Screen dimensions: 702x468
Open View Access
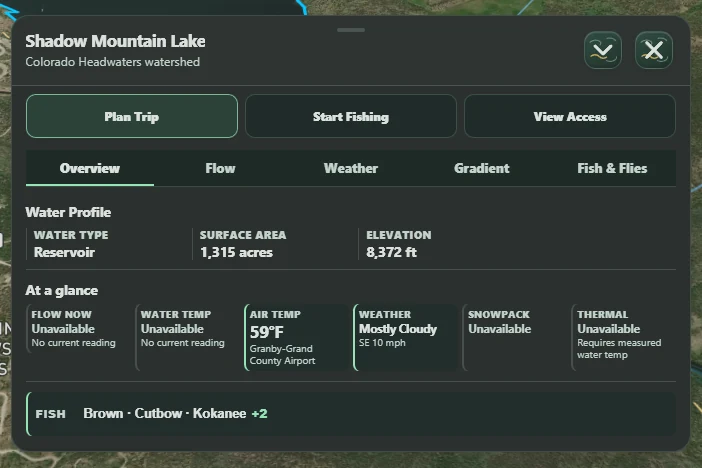pos(570,116)
